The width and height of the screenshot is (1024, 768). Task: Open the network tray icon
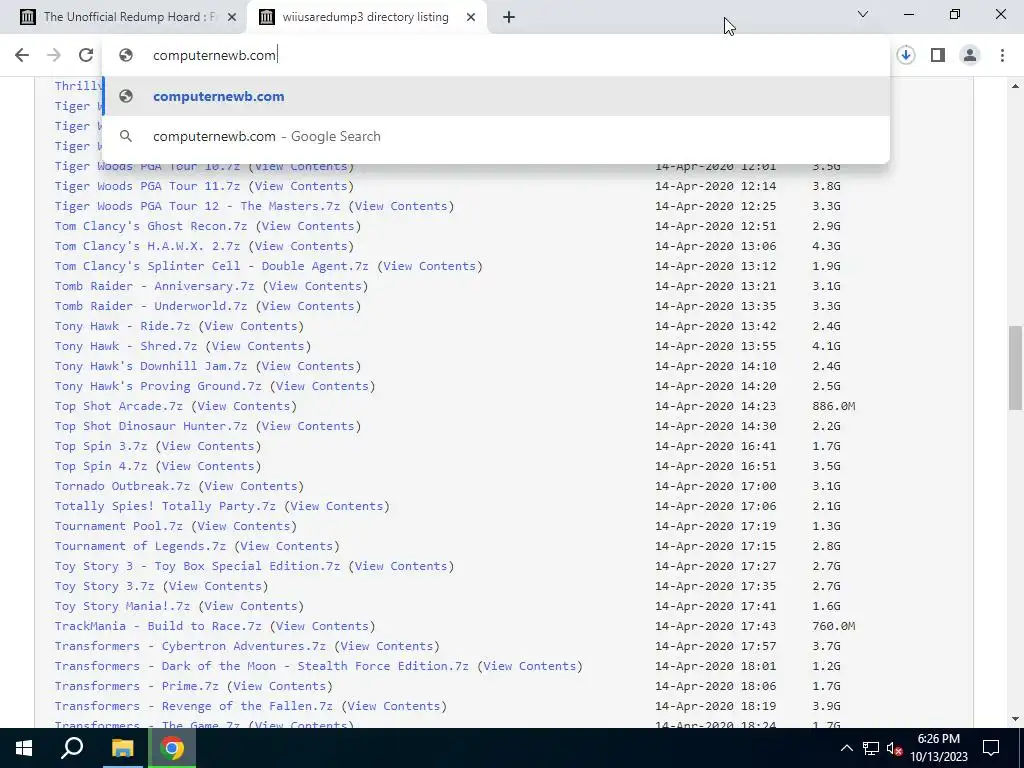pyautogui.click(x=871, y=748)
